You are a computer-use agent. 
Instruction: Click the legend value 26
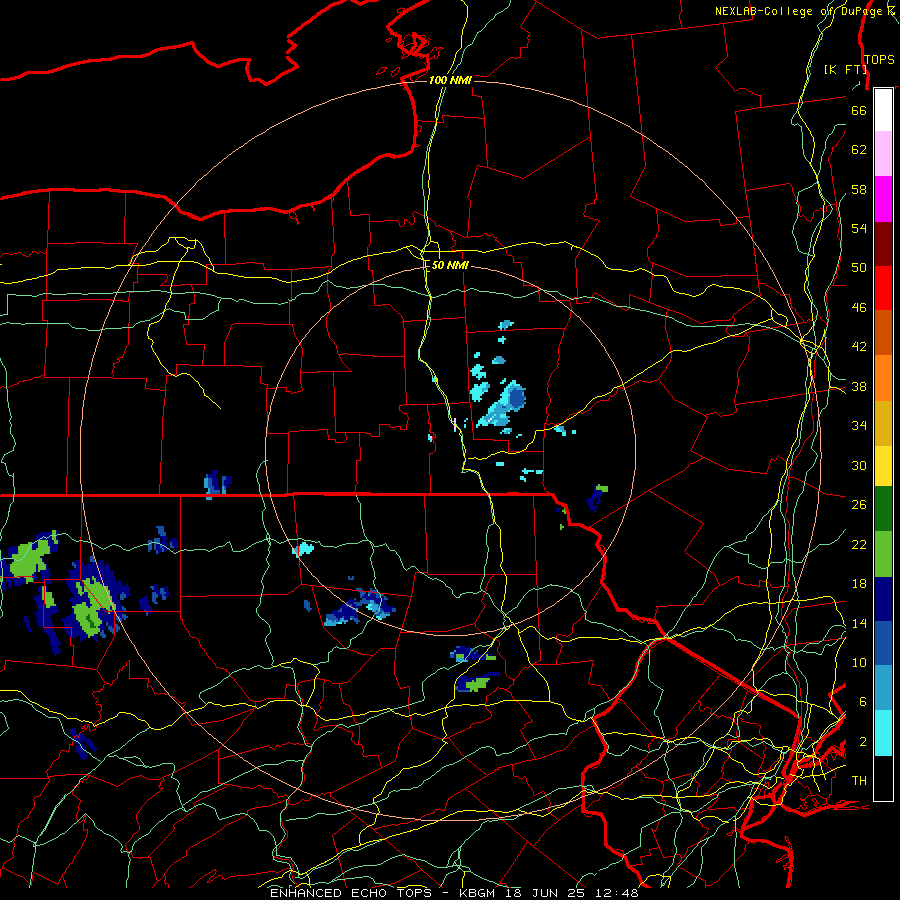(x=859, y=505)
